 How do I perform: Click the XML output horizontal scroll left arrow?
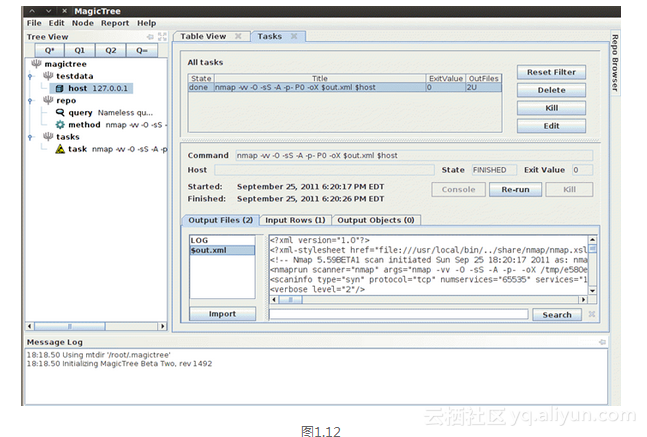tap(274, 300)
